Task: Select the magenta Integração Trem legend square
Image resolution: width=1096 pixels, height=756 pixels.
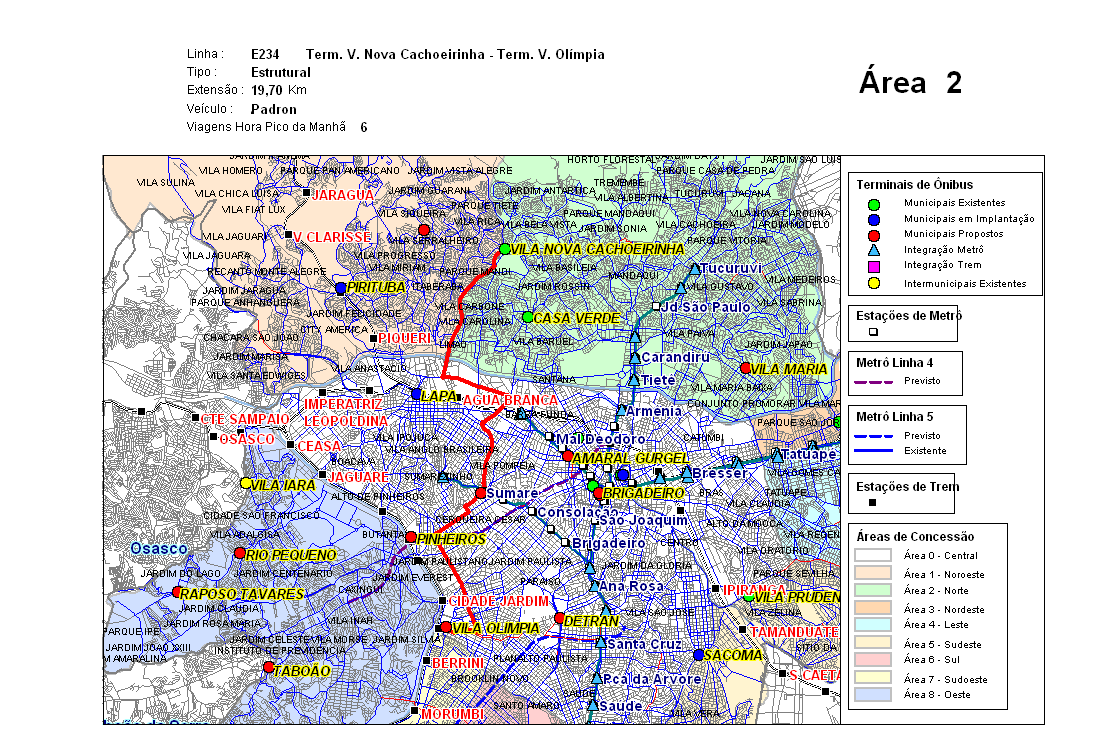Action: point(874,266)
